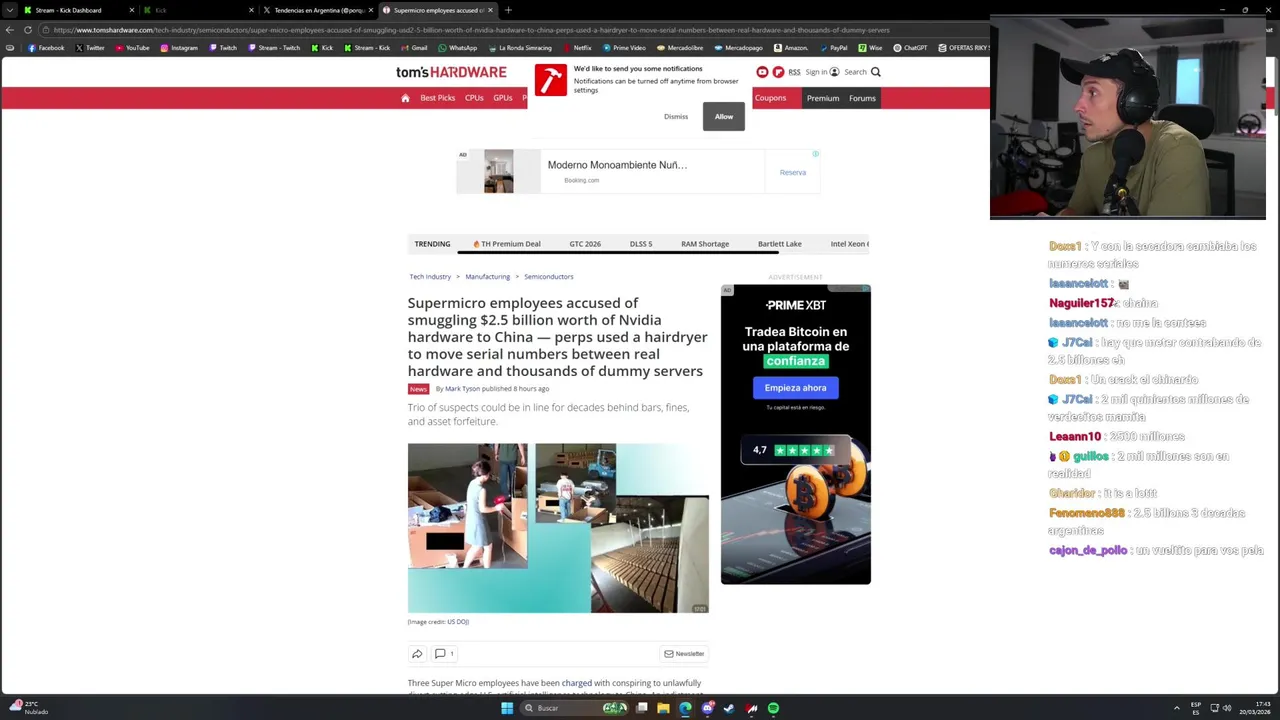Open the Forums menu item
Image resolution: width=1280 pixels, height=720 pixels.
(862, 98)
